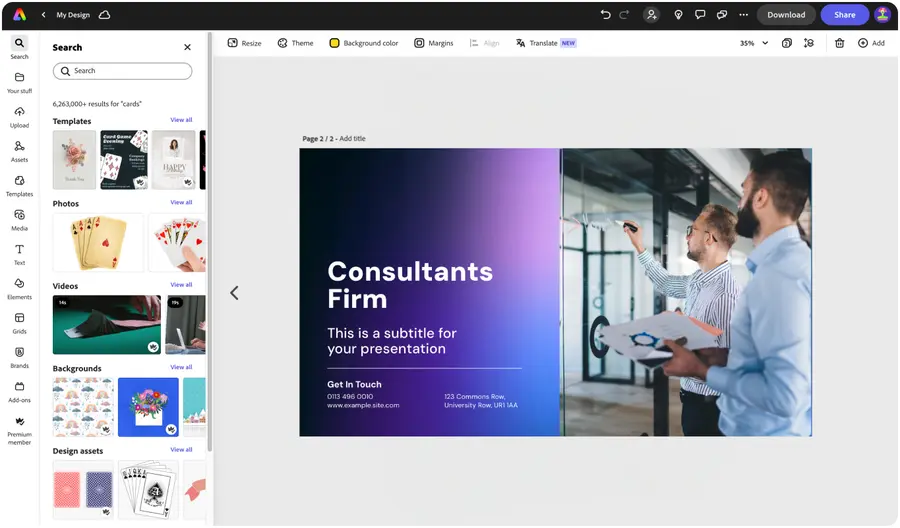Viewport: 900px width, 528px height.
Task: Select the Happy birthday template thumbnail
Action: click(x=174, y=160)
